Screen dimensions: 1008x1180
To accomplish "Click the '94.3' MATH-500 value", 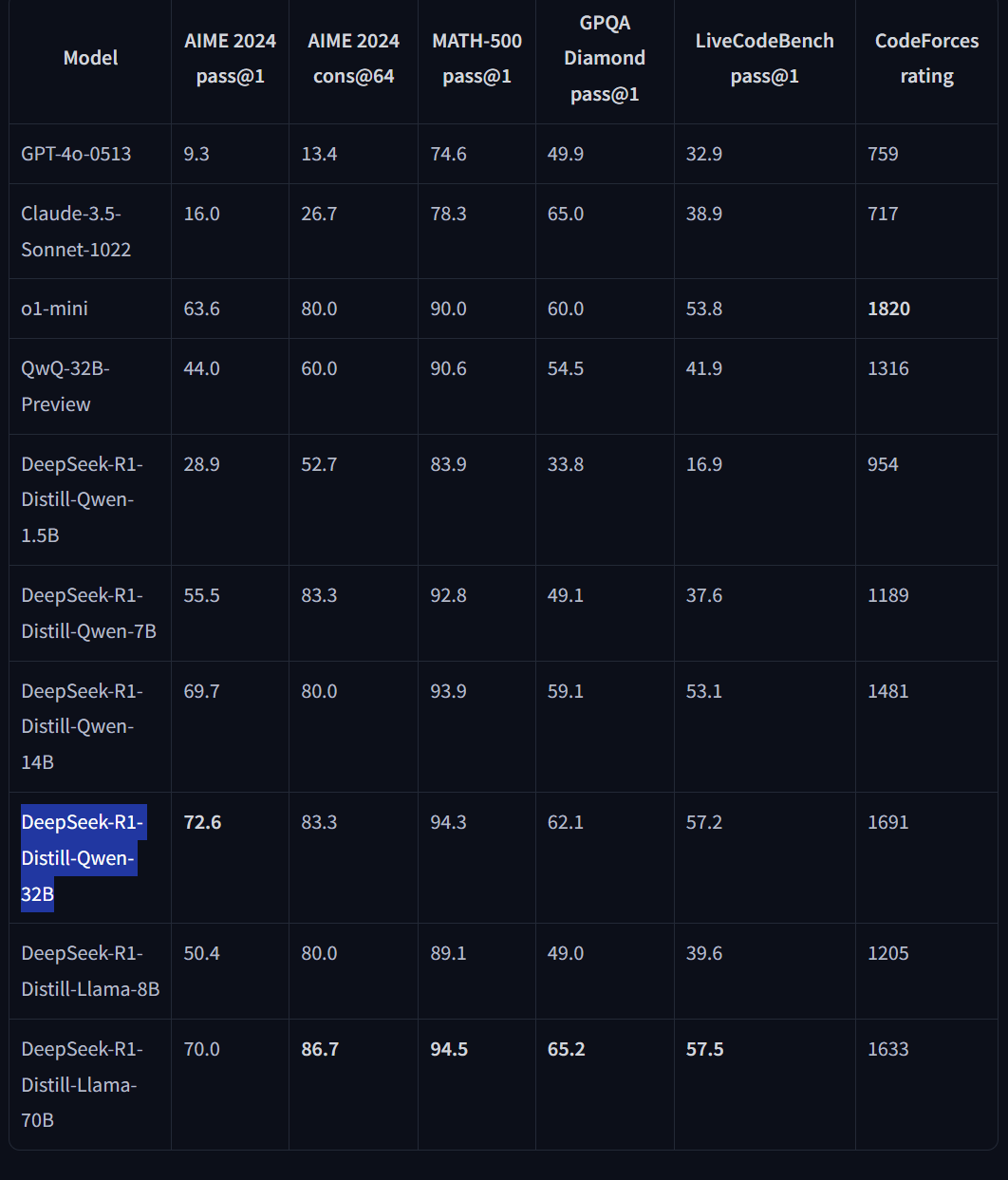I will tap(448, 822).
